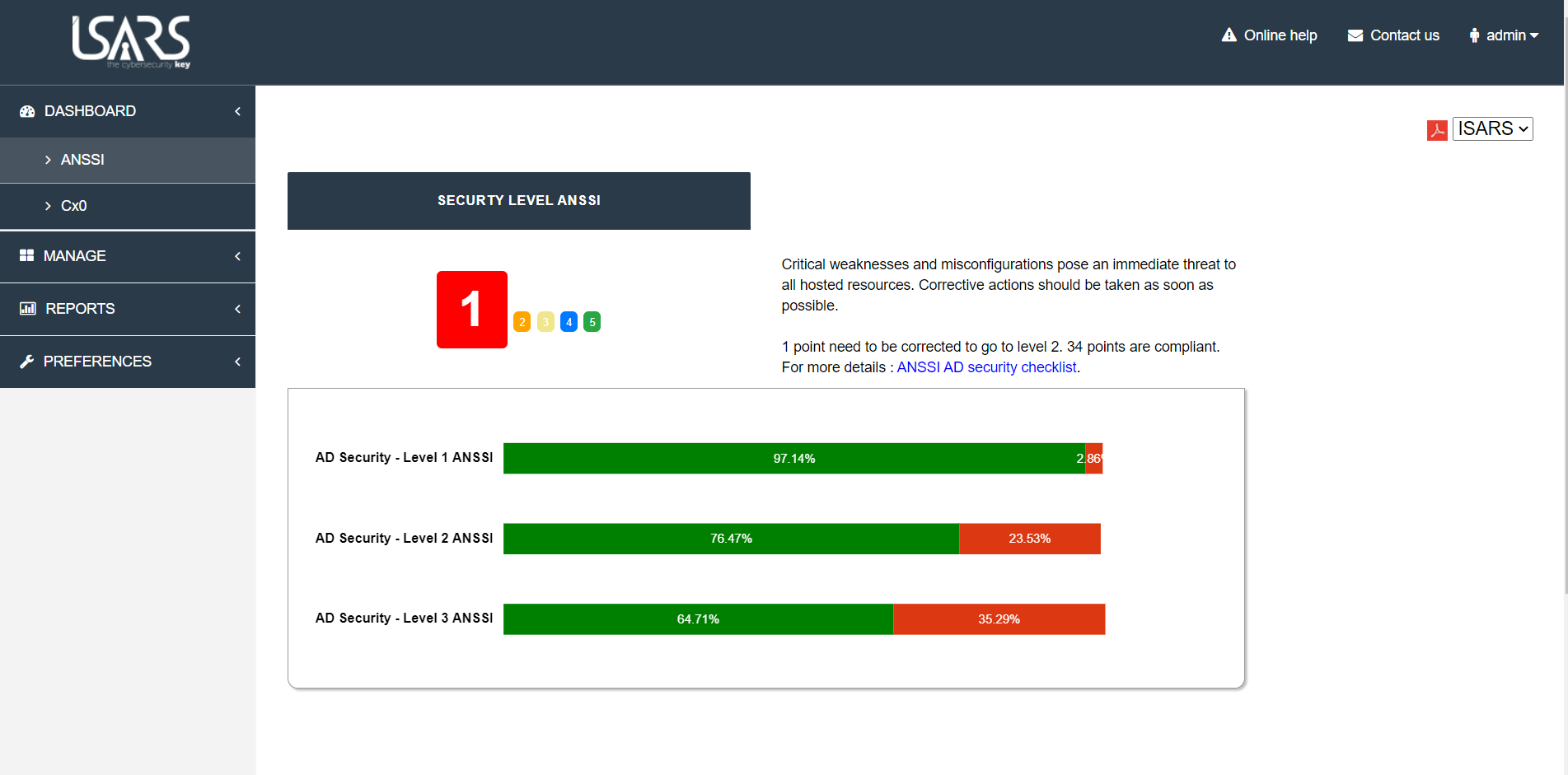
Task: Open the Contact us link
Action: pyautogui.click(x=1405, y=35)
